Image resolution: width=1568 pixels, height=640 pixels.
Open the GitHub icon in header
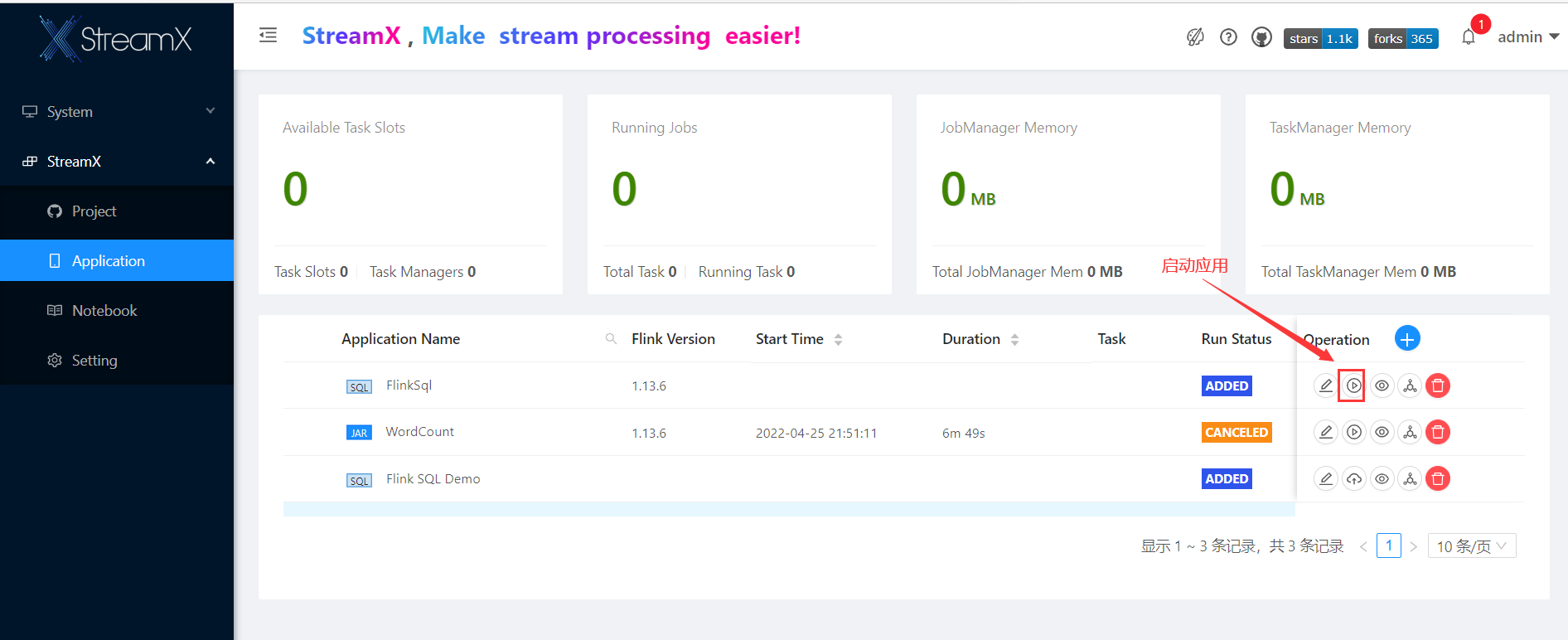pos(1261,36)
